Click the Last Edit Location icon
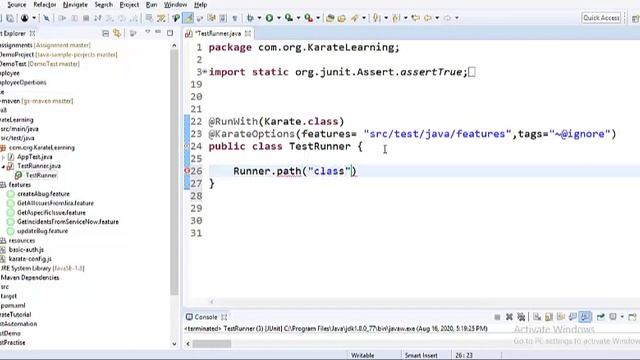Image resolution: width=640 pixels, height=360 pixels. (x=416, y=18)
